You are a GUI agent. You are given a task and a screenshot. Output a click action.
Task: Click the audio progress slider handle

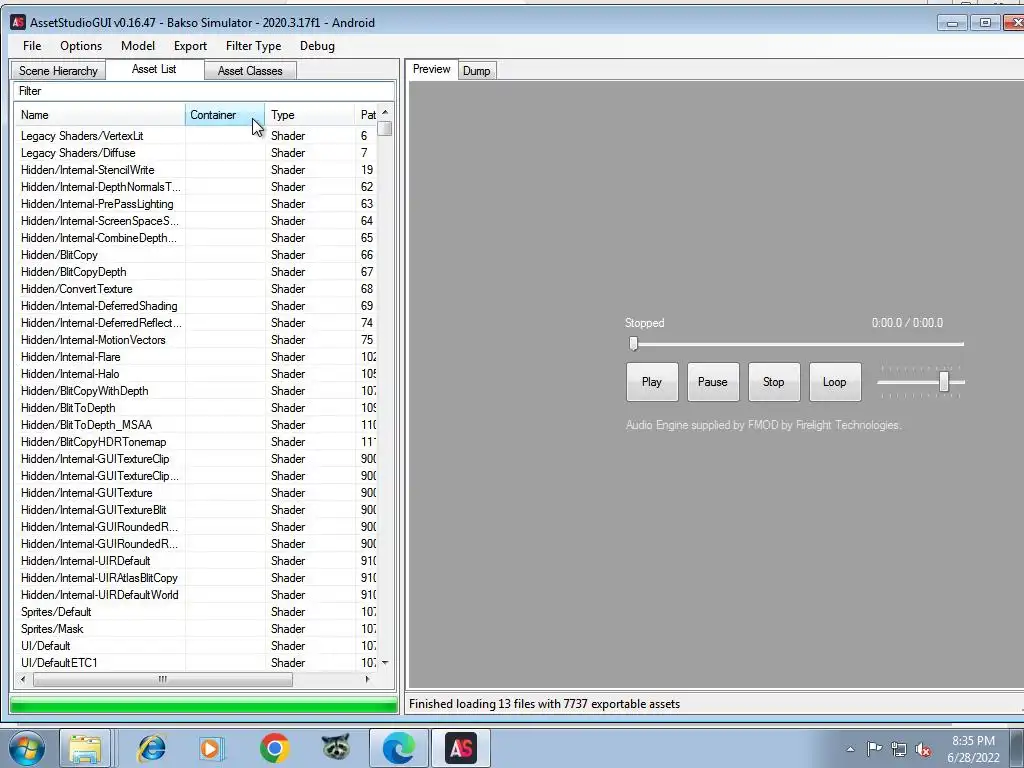tap(633, 344)
